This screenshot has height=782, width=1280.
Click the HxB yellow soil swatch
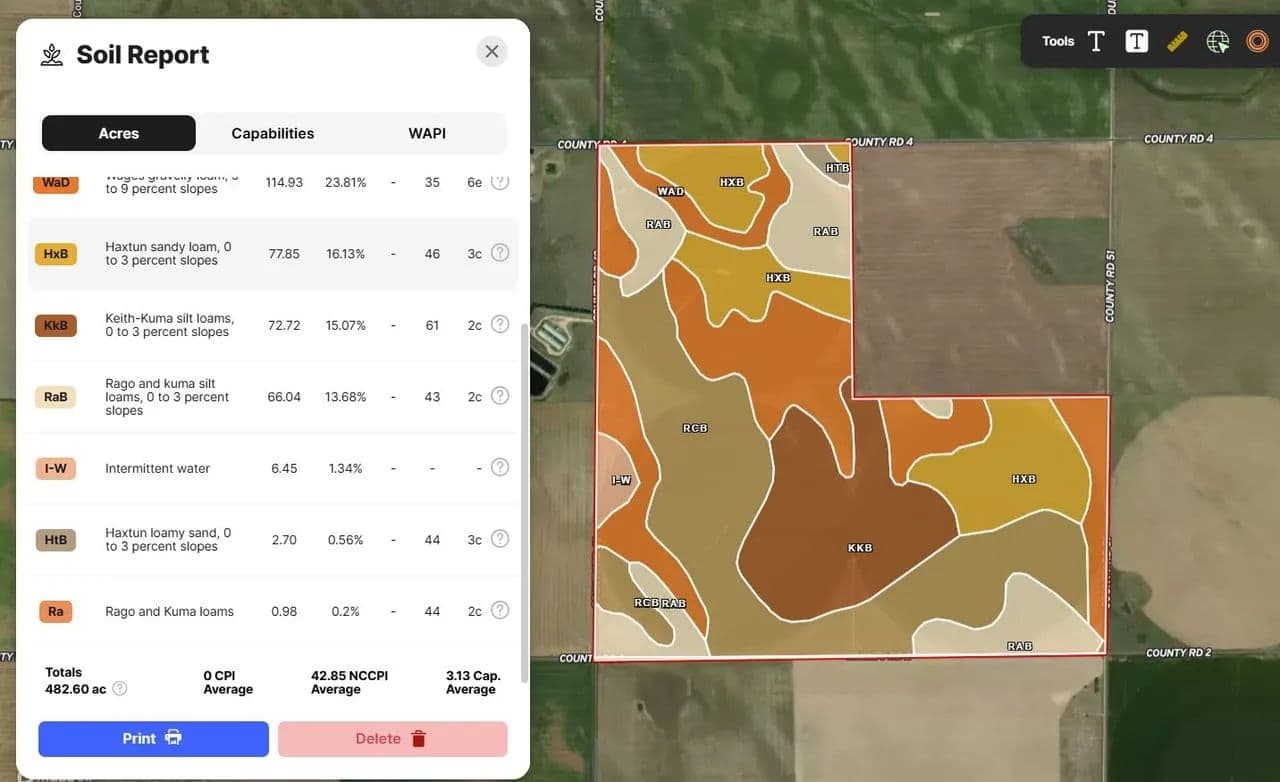click(x=55, y=254)
